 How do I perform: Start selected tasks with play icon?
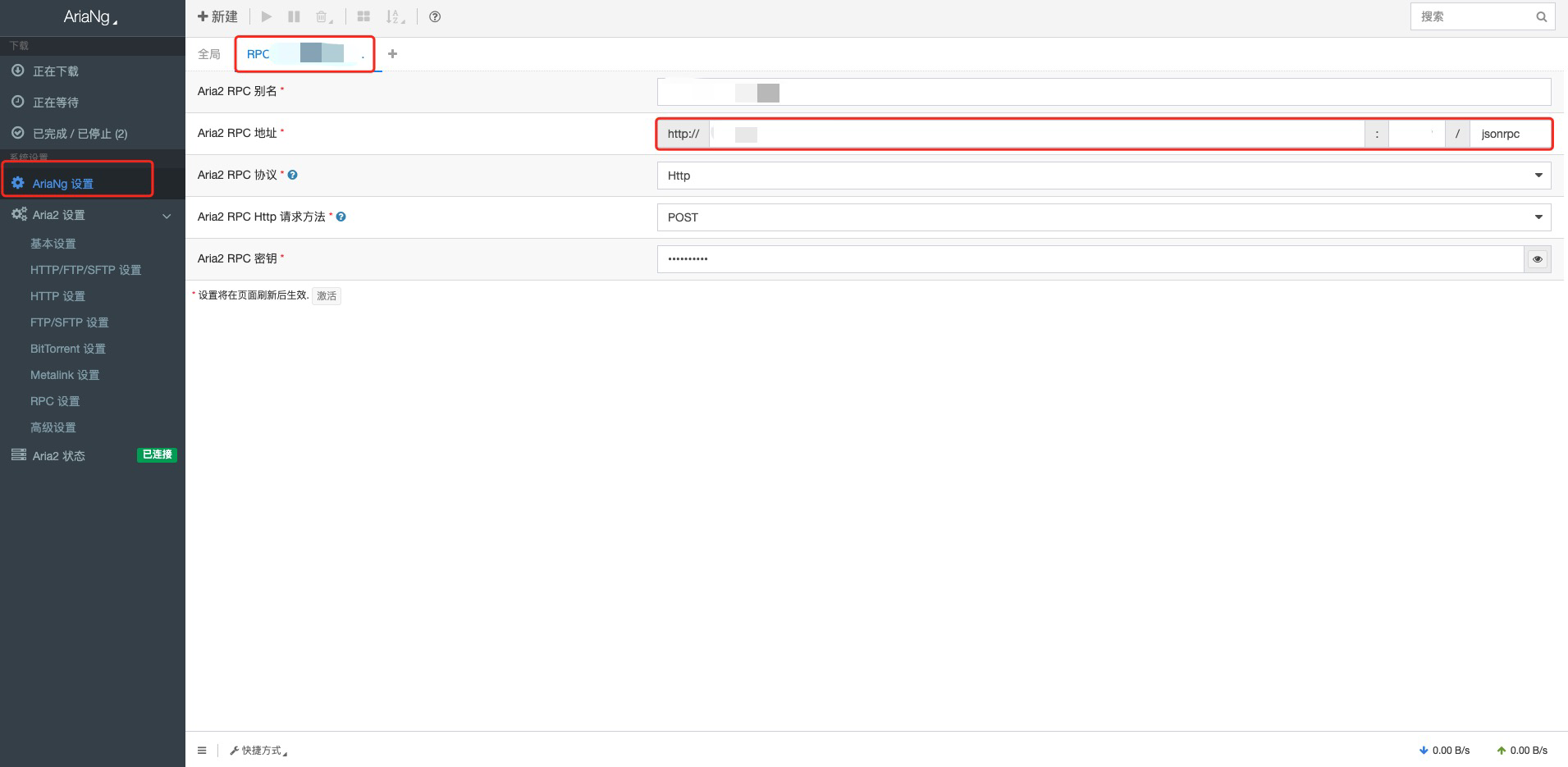(x=267, y=16)
